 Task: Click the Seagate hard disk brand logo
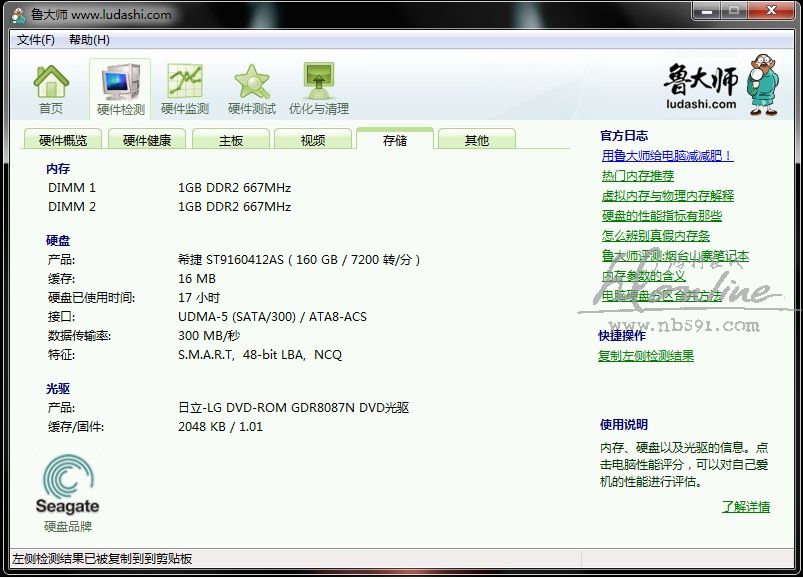point(67,484)
